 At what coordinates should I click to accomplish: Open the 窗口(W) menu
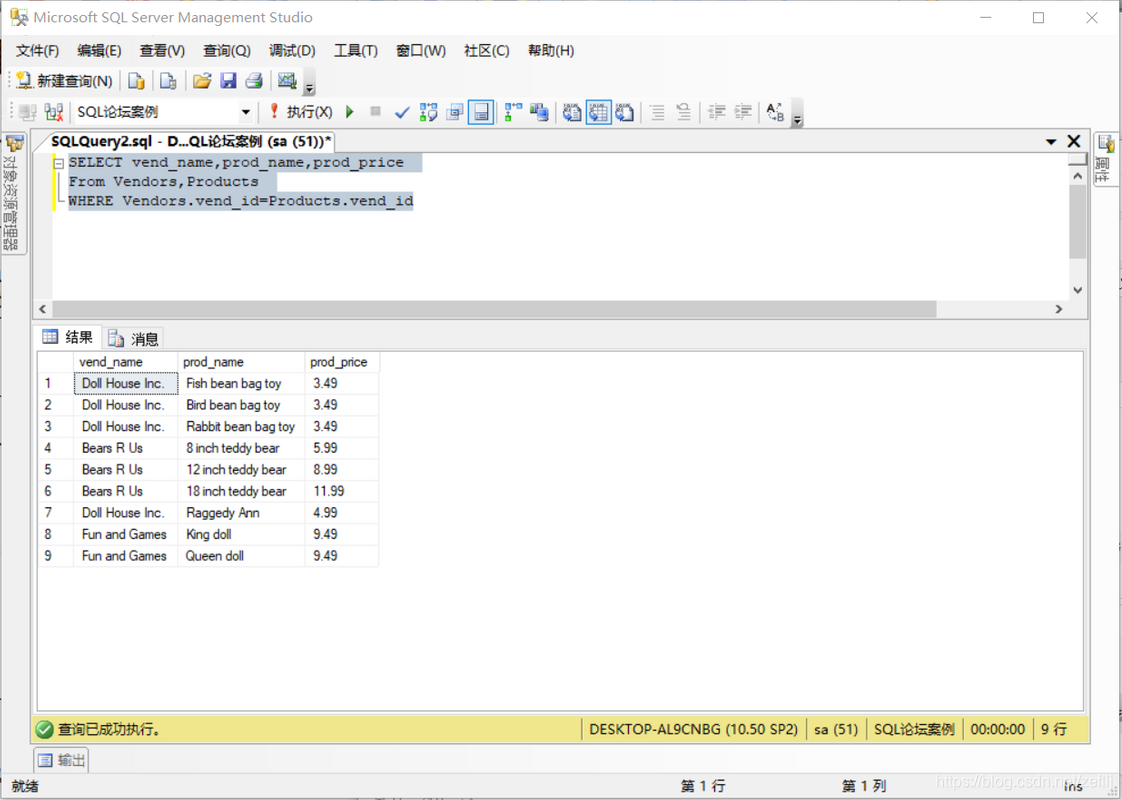pos(421,51)
